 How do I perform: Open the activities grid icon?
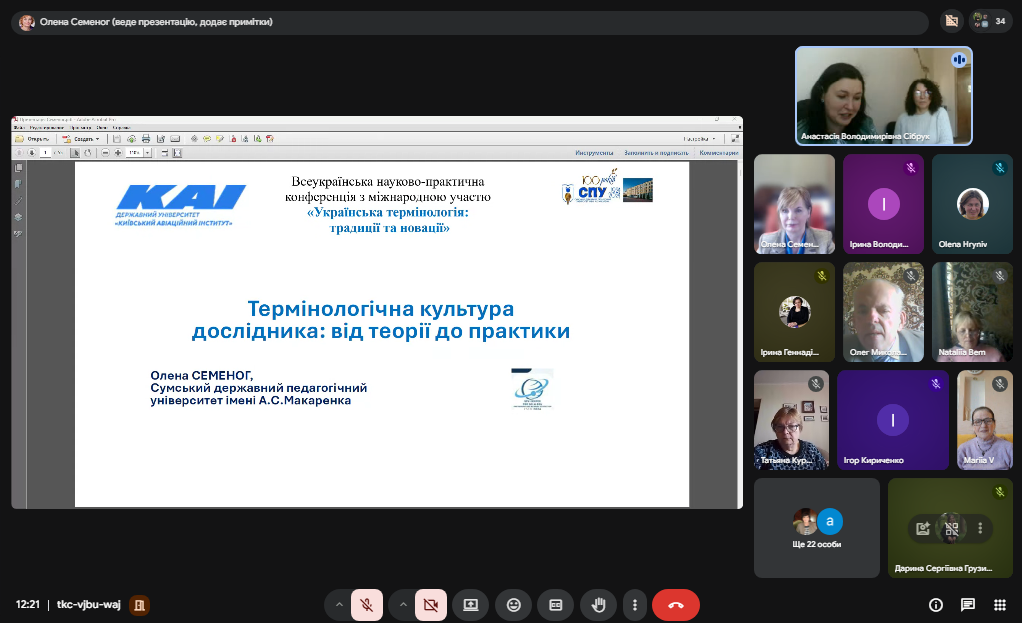pos(999,605)
